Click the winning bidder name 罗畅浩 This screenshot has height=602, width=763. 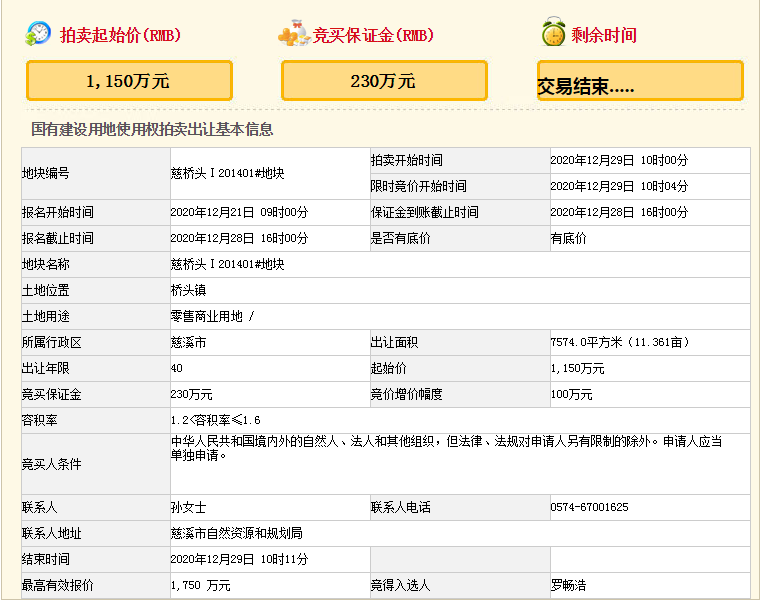coord(570,585)
